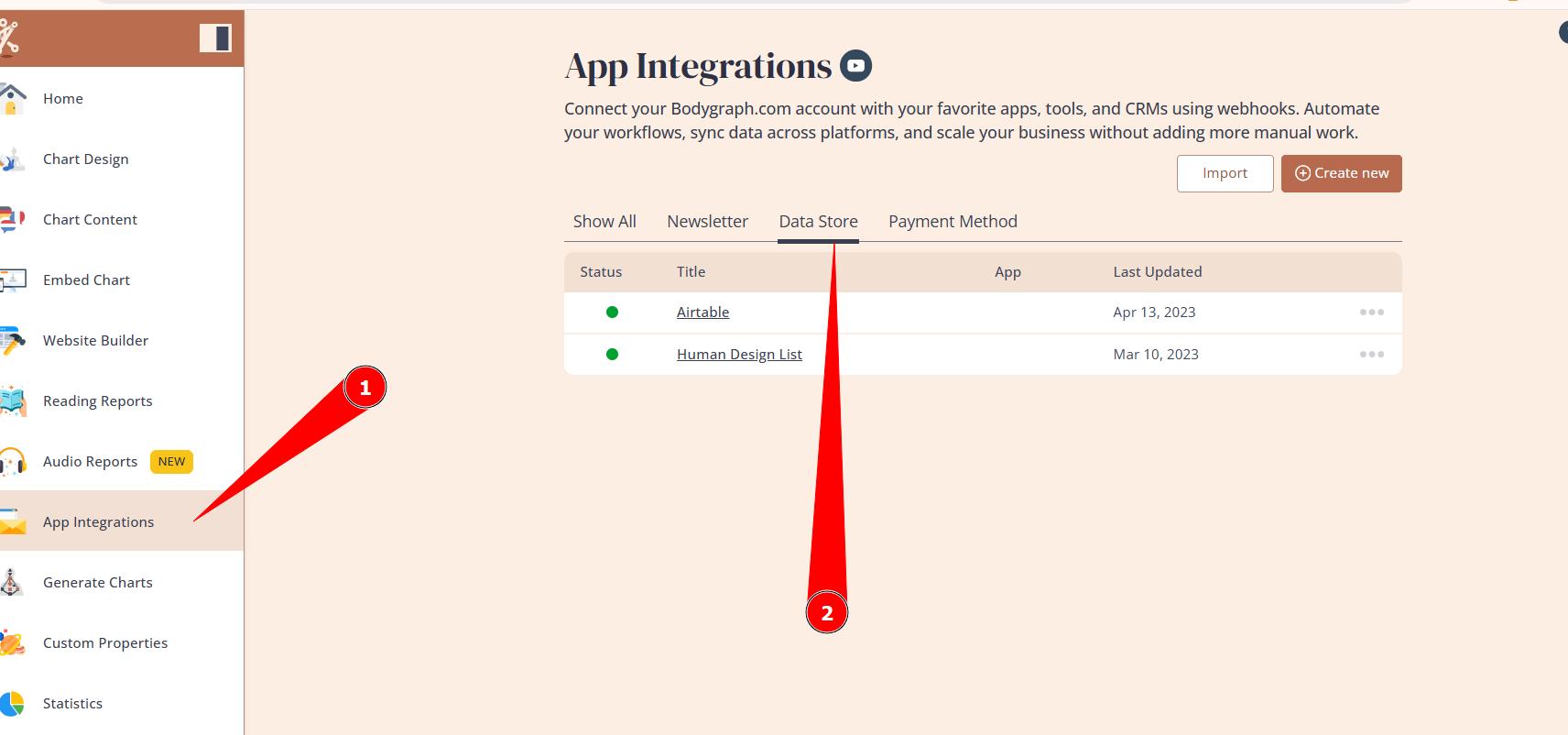Screen dimensions: 1568x735
Task: Select the Payment Method tab
Action: coord(953,222)
